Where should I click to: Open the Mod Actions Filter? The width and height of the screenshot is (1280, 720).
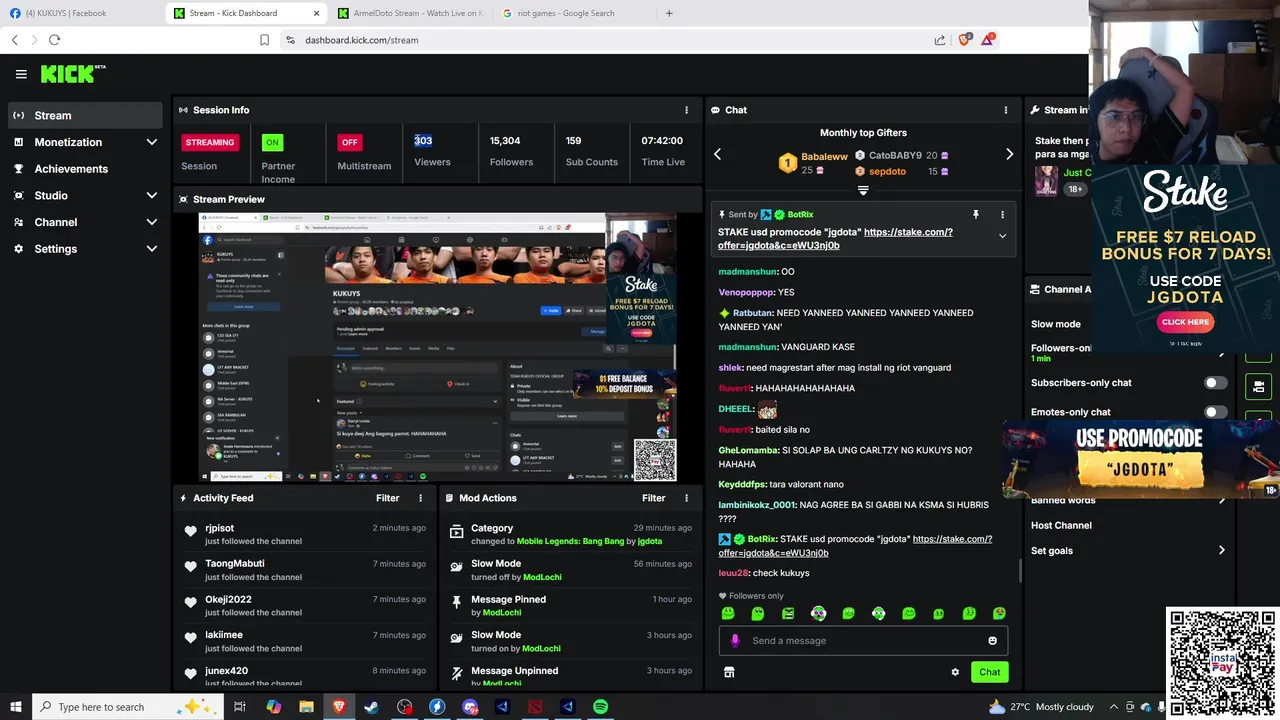click(x=653, y=498)
